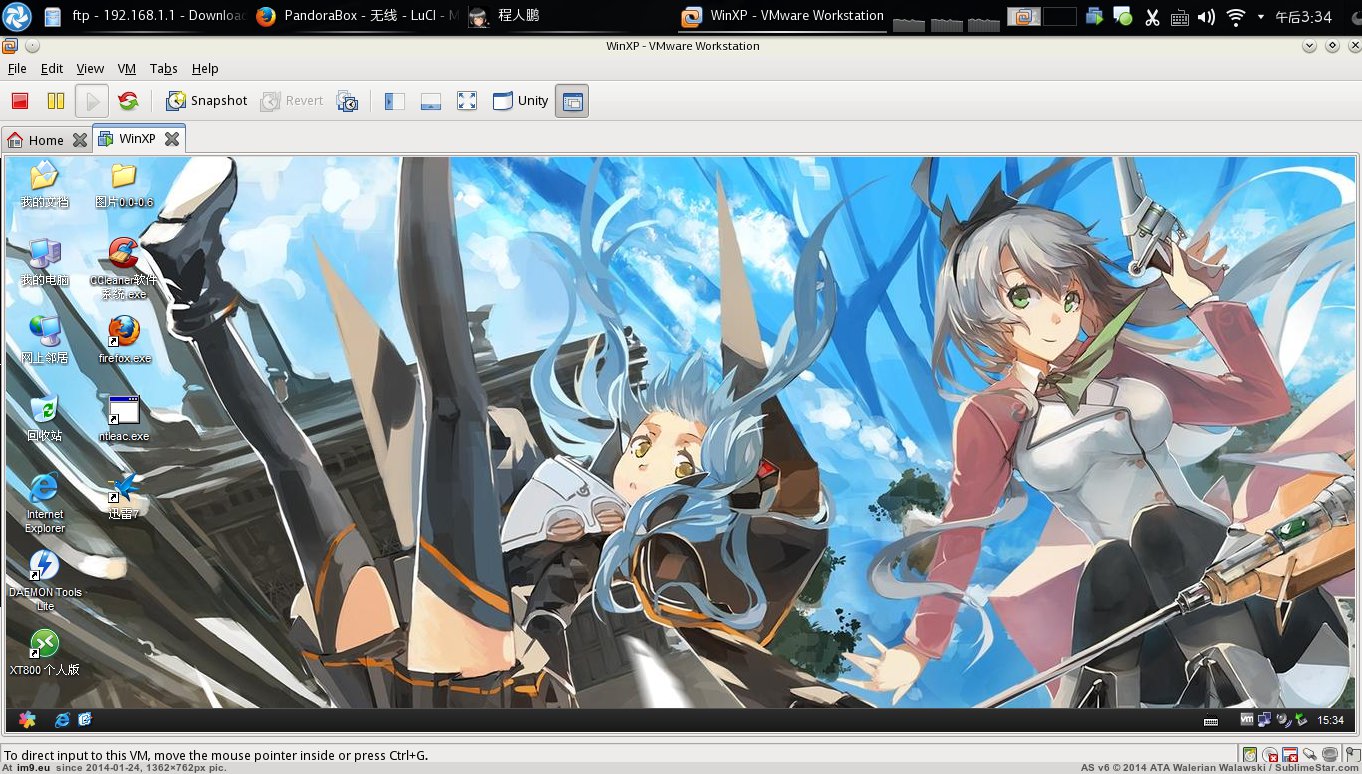The image size is (1362, 774).
Task: Toggle the thumbnail bar view icon
Action: coord(431,101)
